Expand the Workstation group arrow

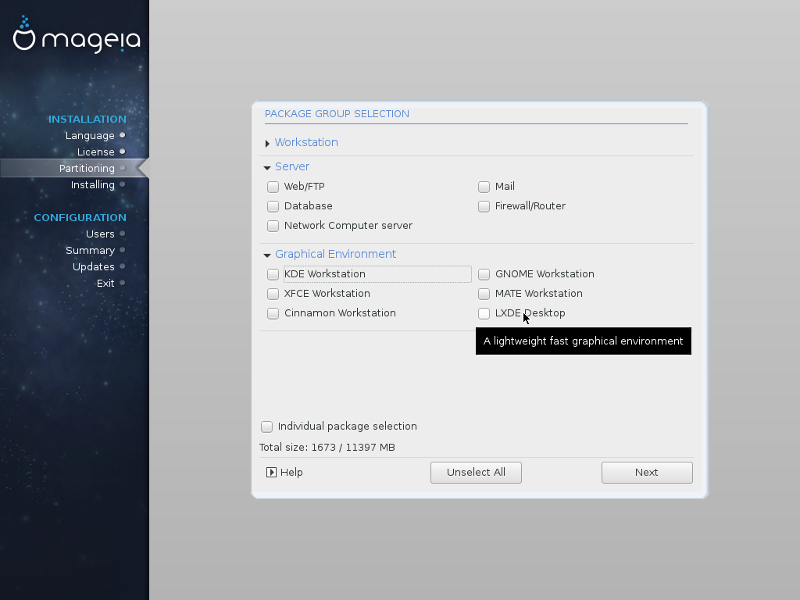267,143
